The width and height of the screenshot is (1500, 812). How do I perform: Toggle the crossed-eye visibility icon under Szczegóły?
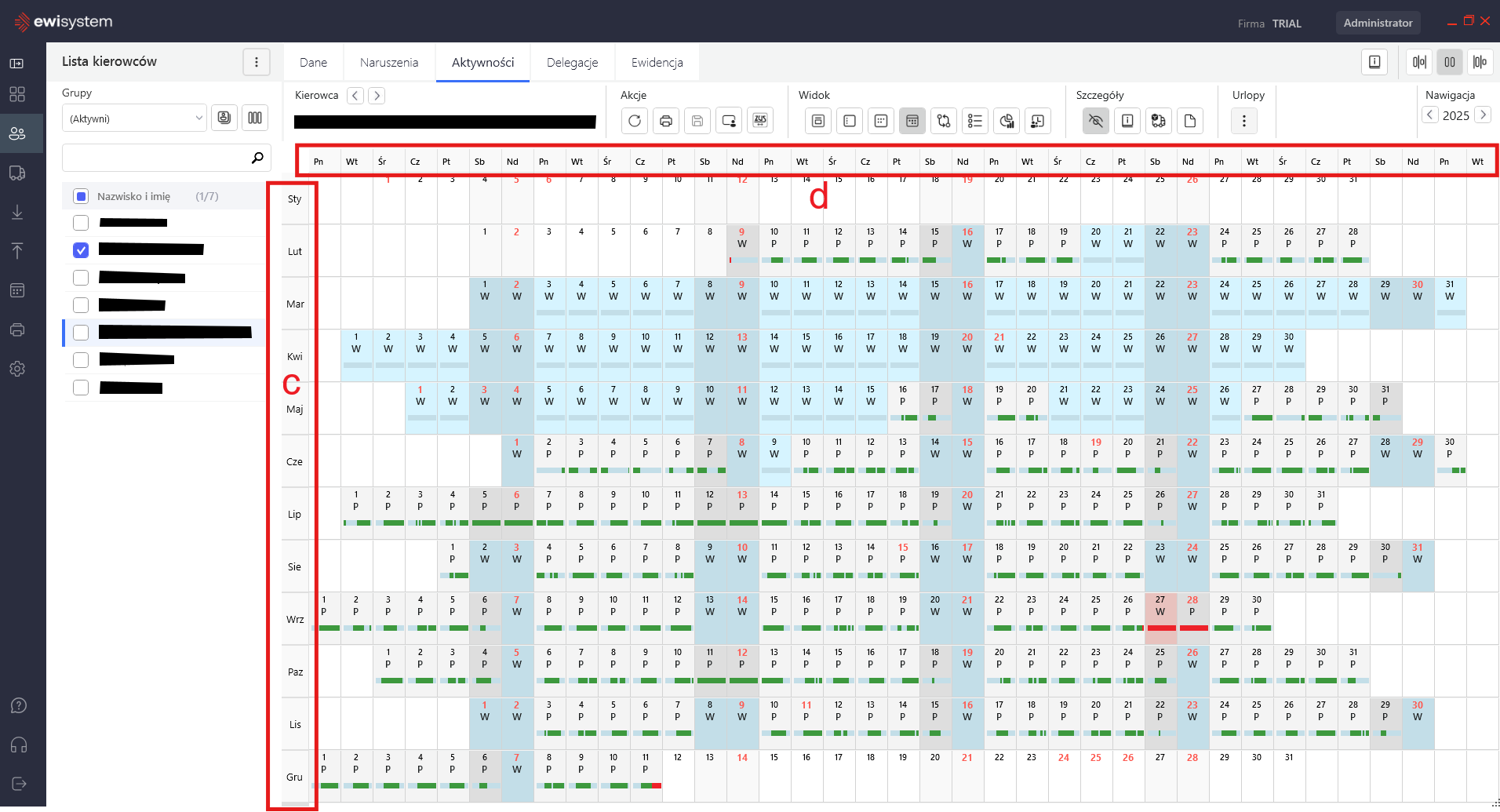click(1095, 121)
